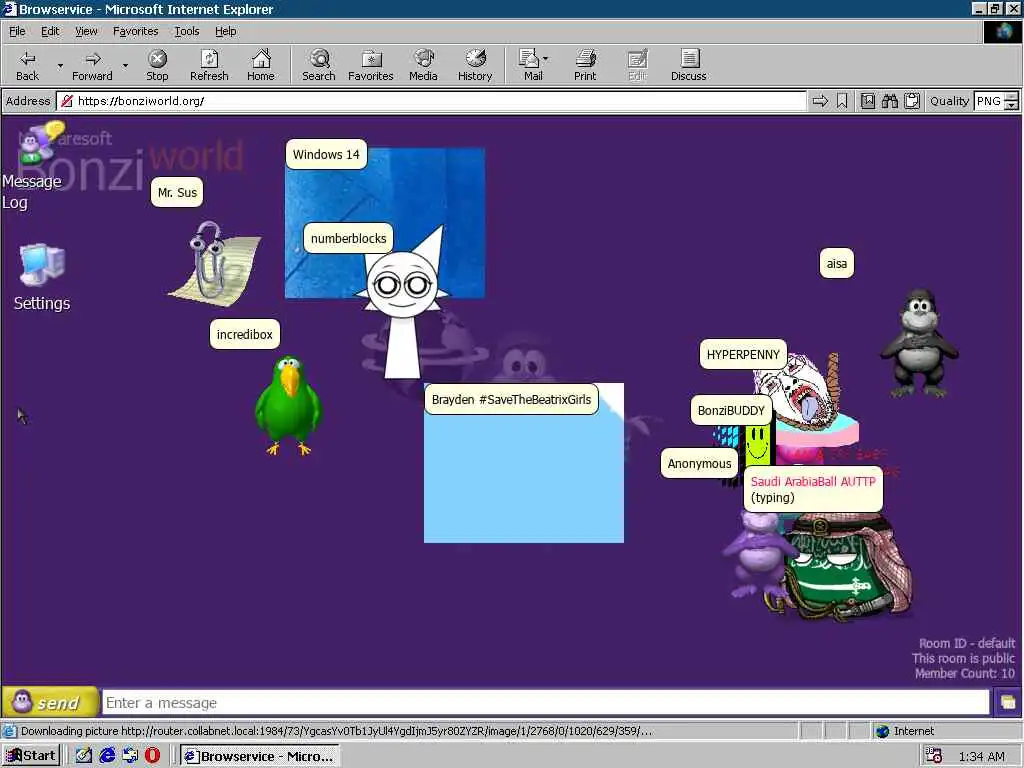The height and width of the screenshot is (768, 1024).
Task: Click the incredibox name bubble
Action: [244, 334]
